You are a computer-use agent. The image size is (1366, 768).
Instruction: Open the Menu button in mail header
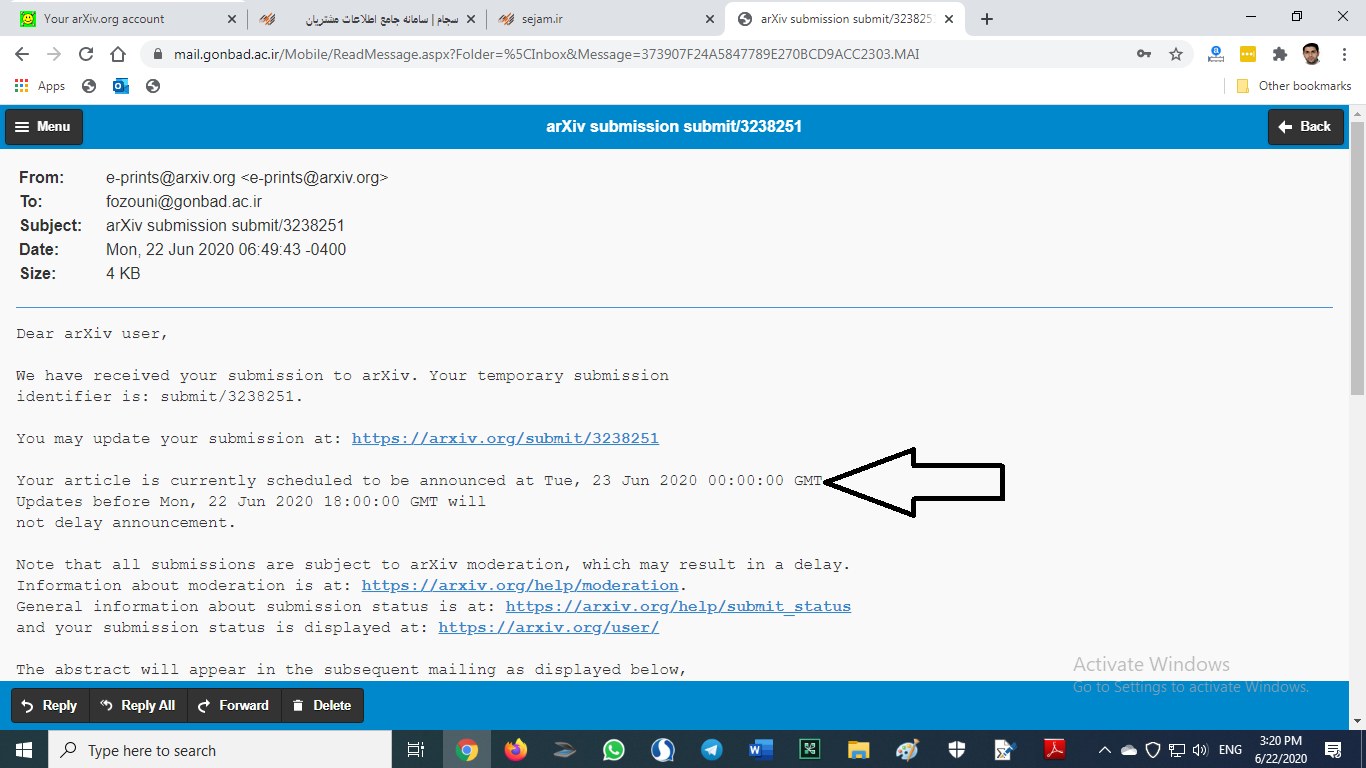(44, 127)
